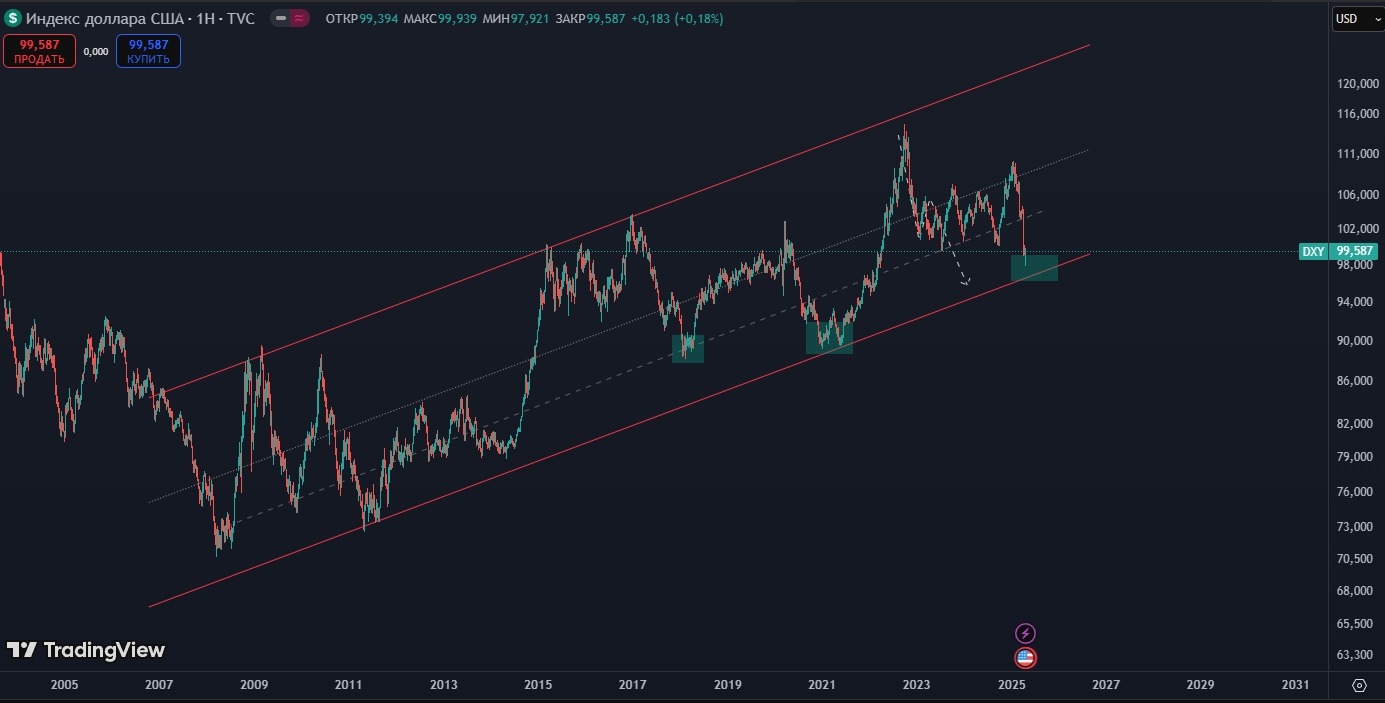Select the lower red channel trendline

coord(600,437)
